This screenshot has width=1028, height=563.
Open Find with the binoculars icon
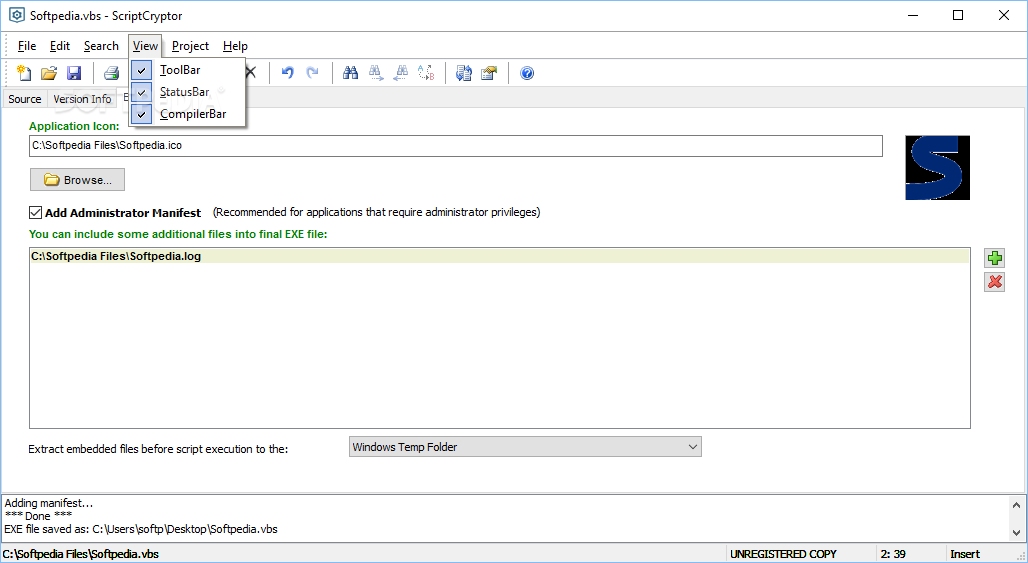click(351, 73)
